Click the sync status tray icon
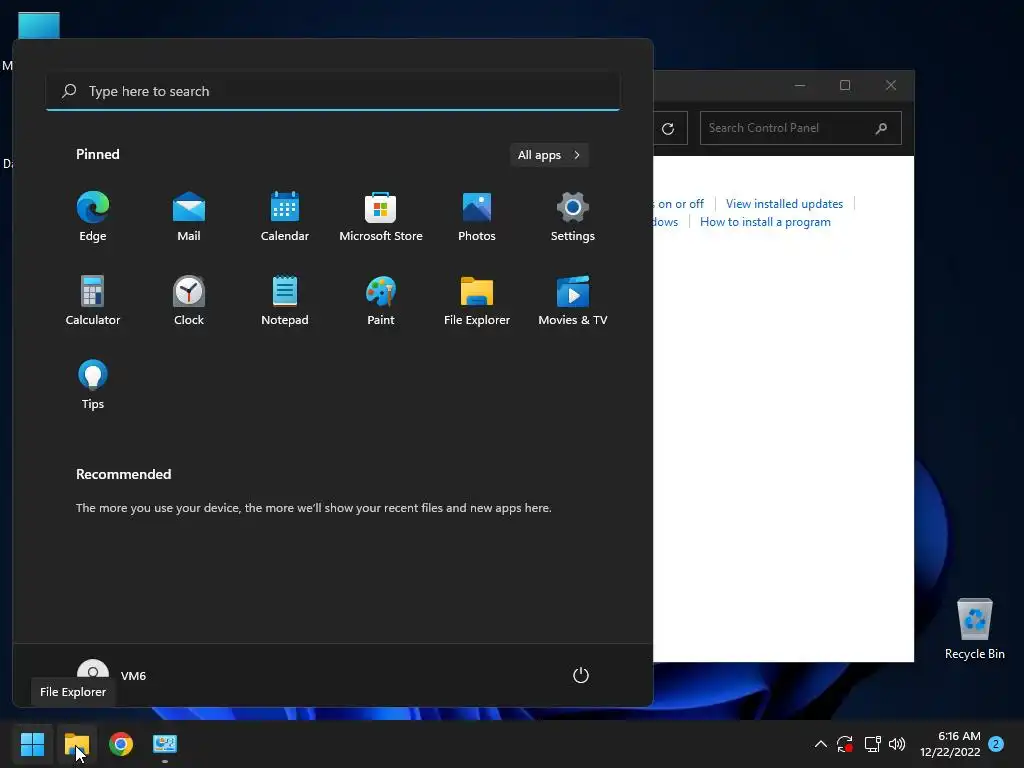The image size is (1024, 768). tap(845, 744)
